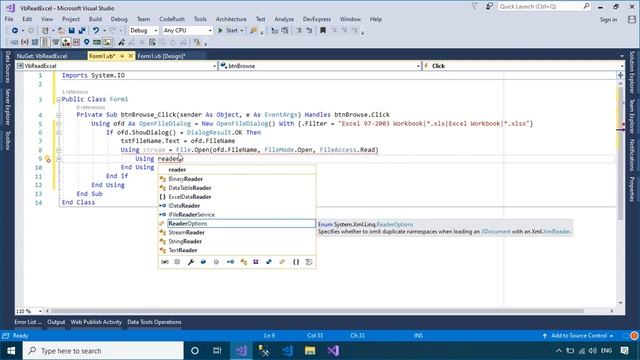
Task: Collapse the Public Class Form1 region
Action: [x=58, y=100]
